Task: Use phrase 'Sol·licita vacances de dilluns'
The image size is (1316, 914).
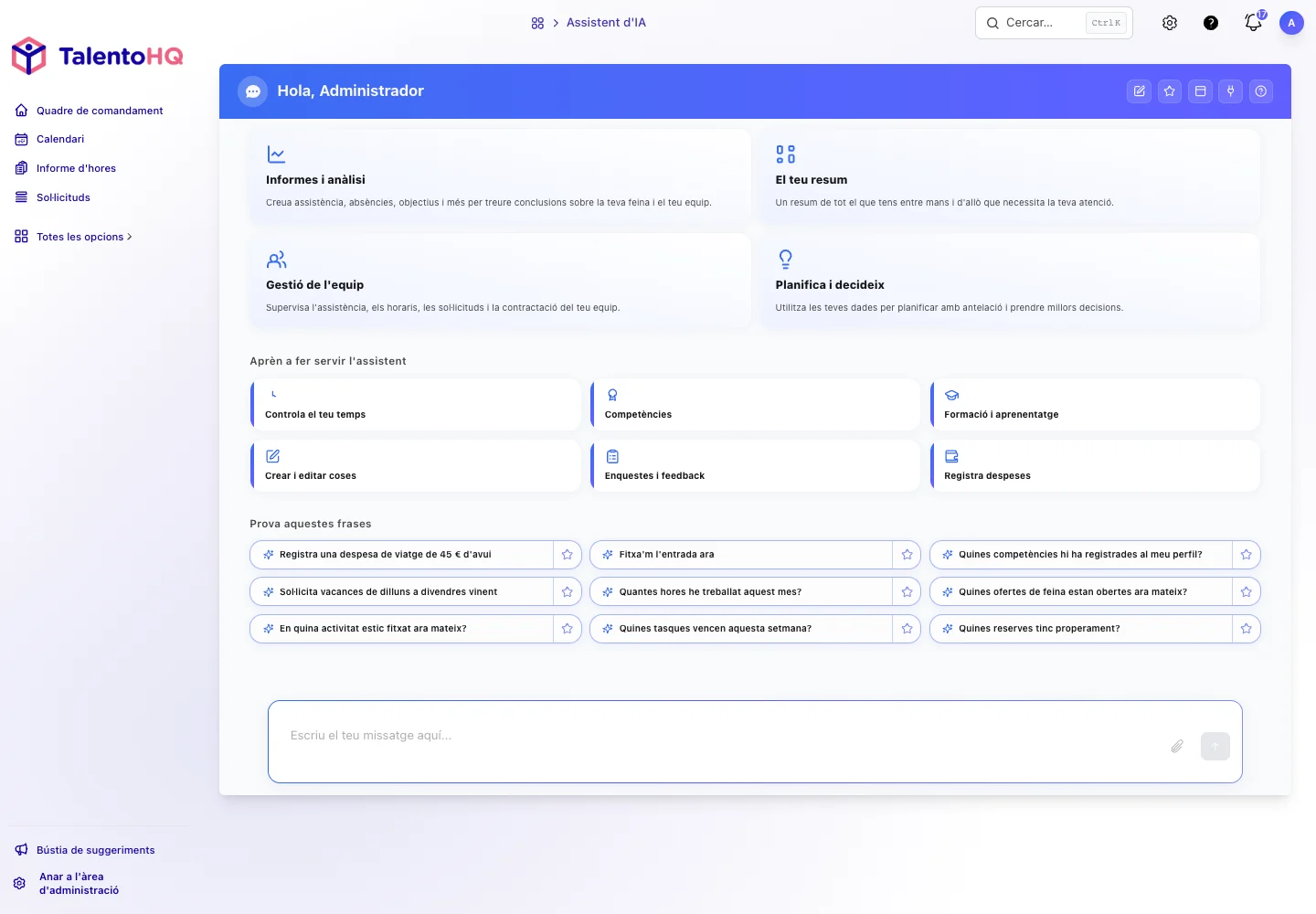Action: [x=402, y=592]
